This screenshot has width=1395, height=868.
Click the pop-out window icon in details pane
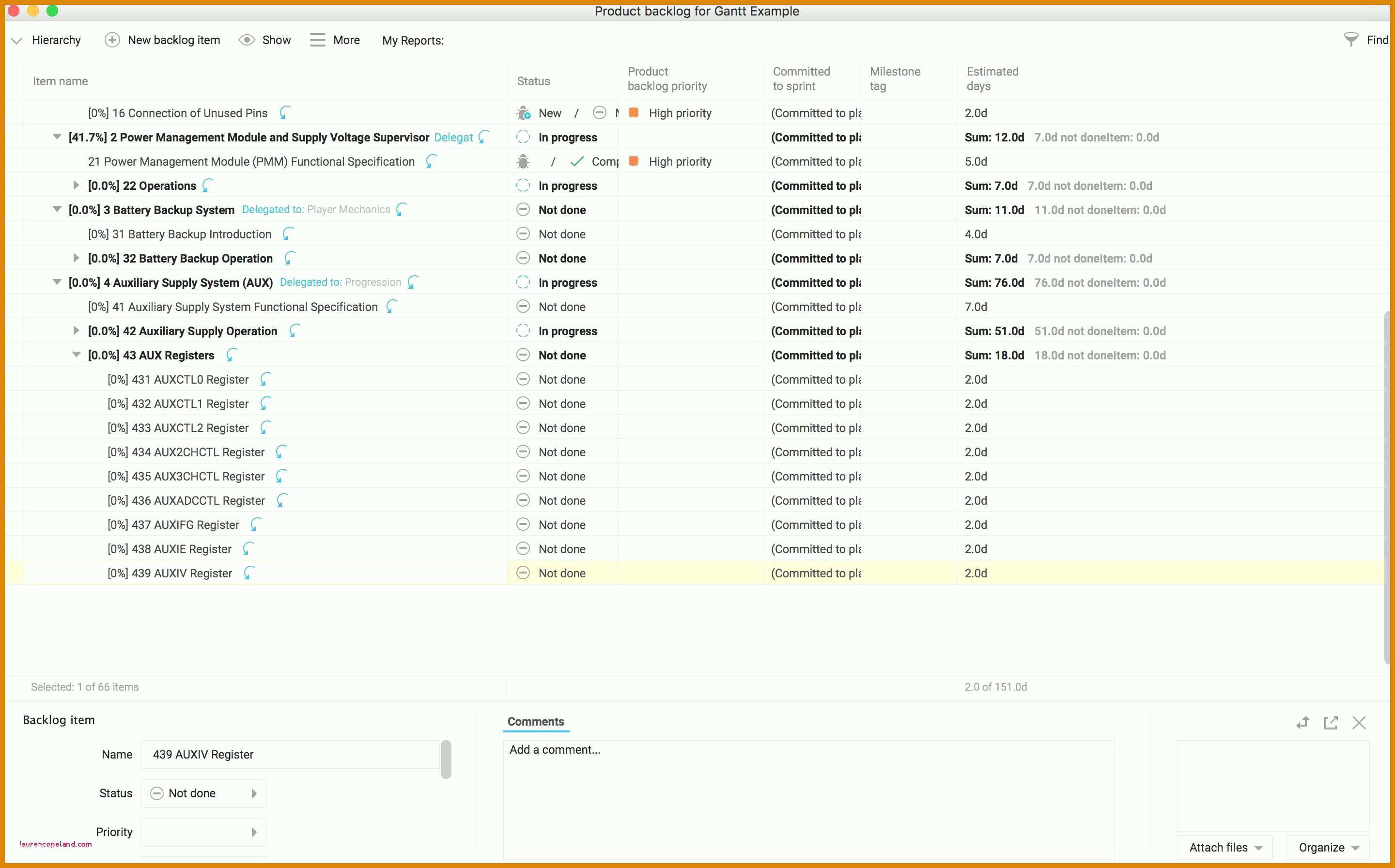[1331, 722]
